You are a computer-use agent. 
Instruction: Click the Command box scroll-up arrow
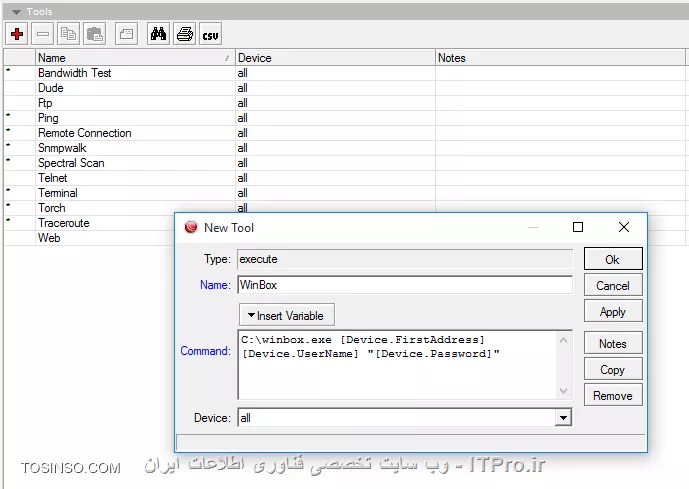click(x=564, y=340)
